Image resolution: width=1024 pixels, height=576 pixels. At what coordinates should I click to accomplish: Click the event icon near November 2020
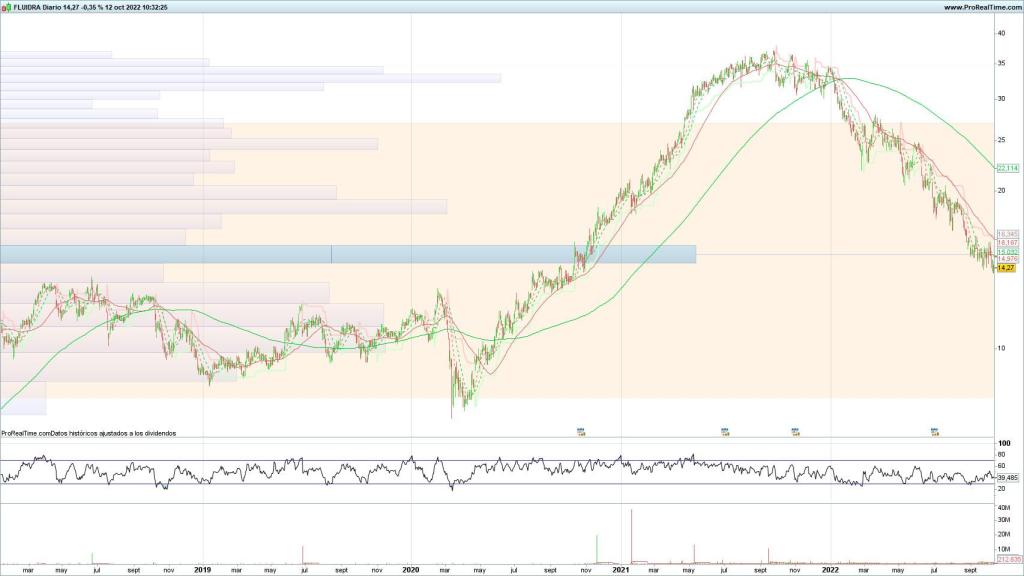(580, 430)
